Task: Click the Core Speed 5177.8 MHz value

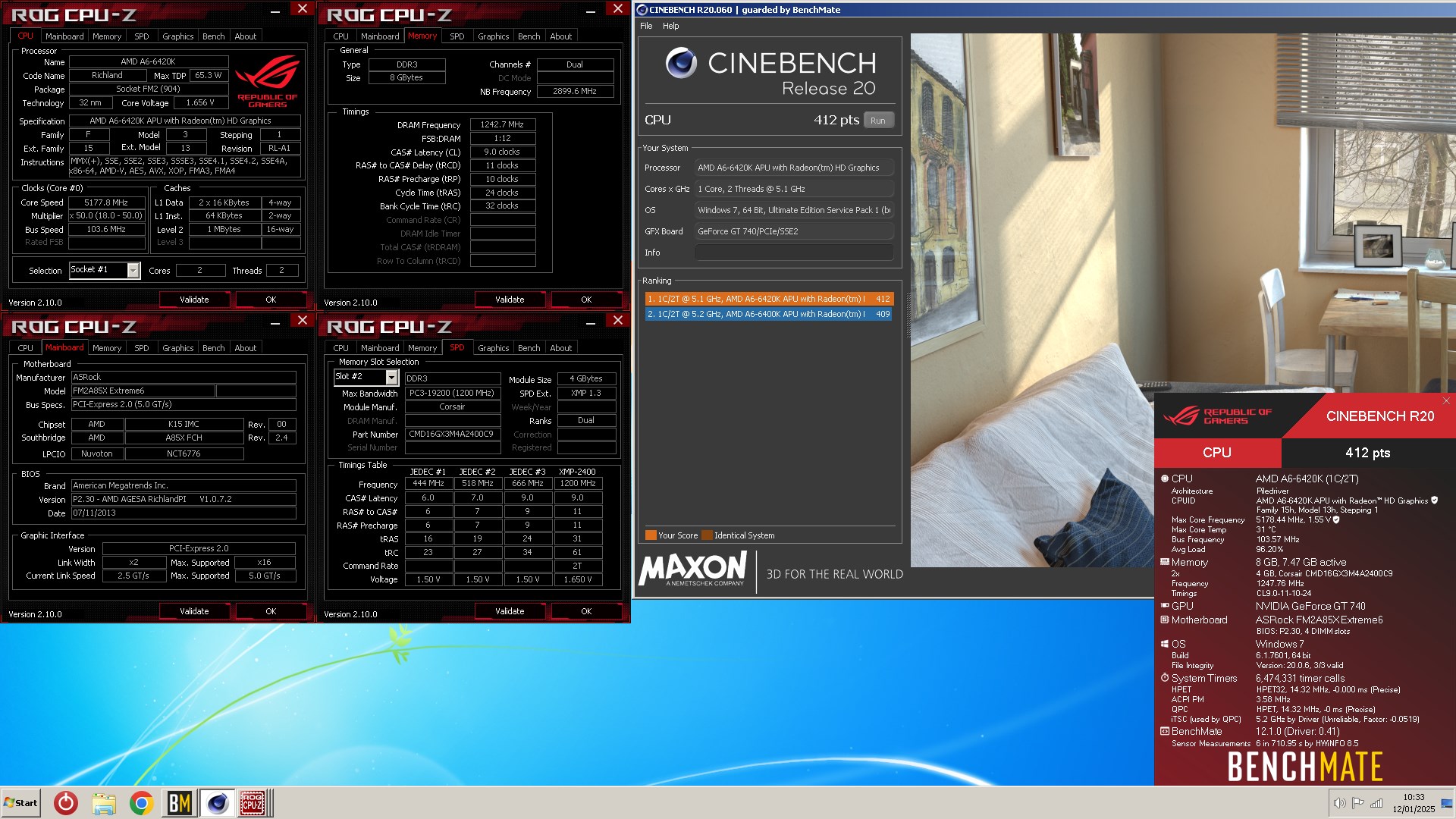Action: (x=106, y=202)
